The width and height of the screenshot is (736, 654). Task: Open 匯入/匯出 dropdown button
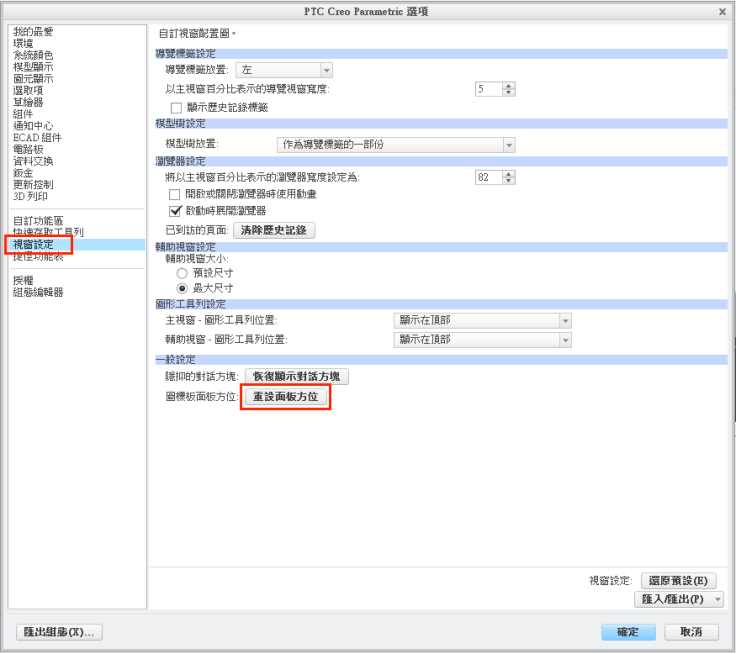[x=679, y=599]
